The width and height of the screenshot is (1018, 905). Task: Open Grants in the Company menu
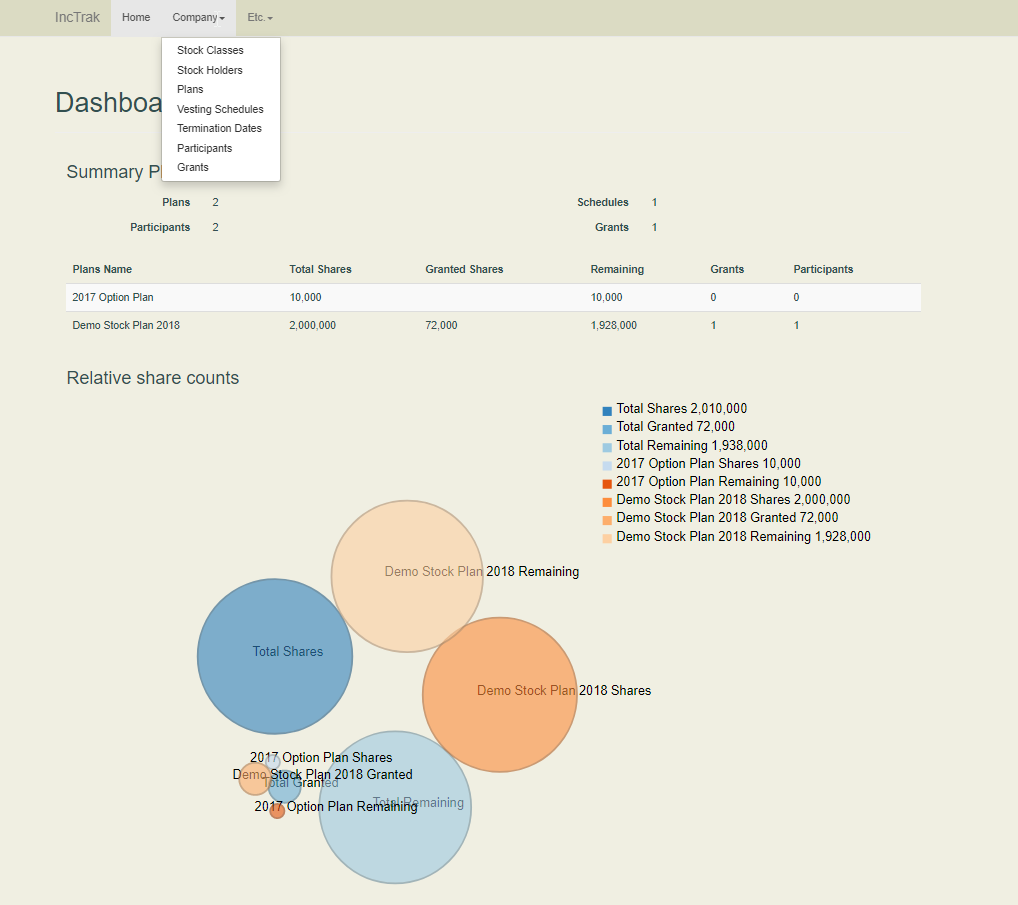pyautogui.click(x=193, y=167)
